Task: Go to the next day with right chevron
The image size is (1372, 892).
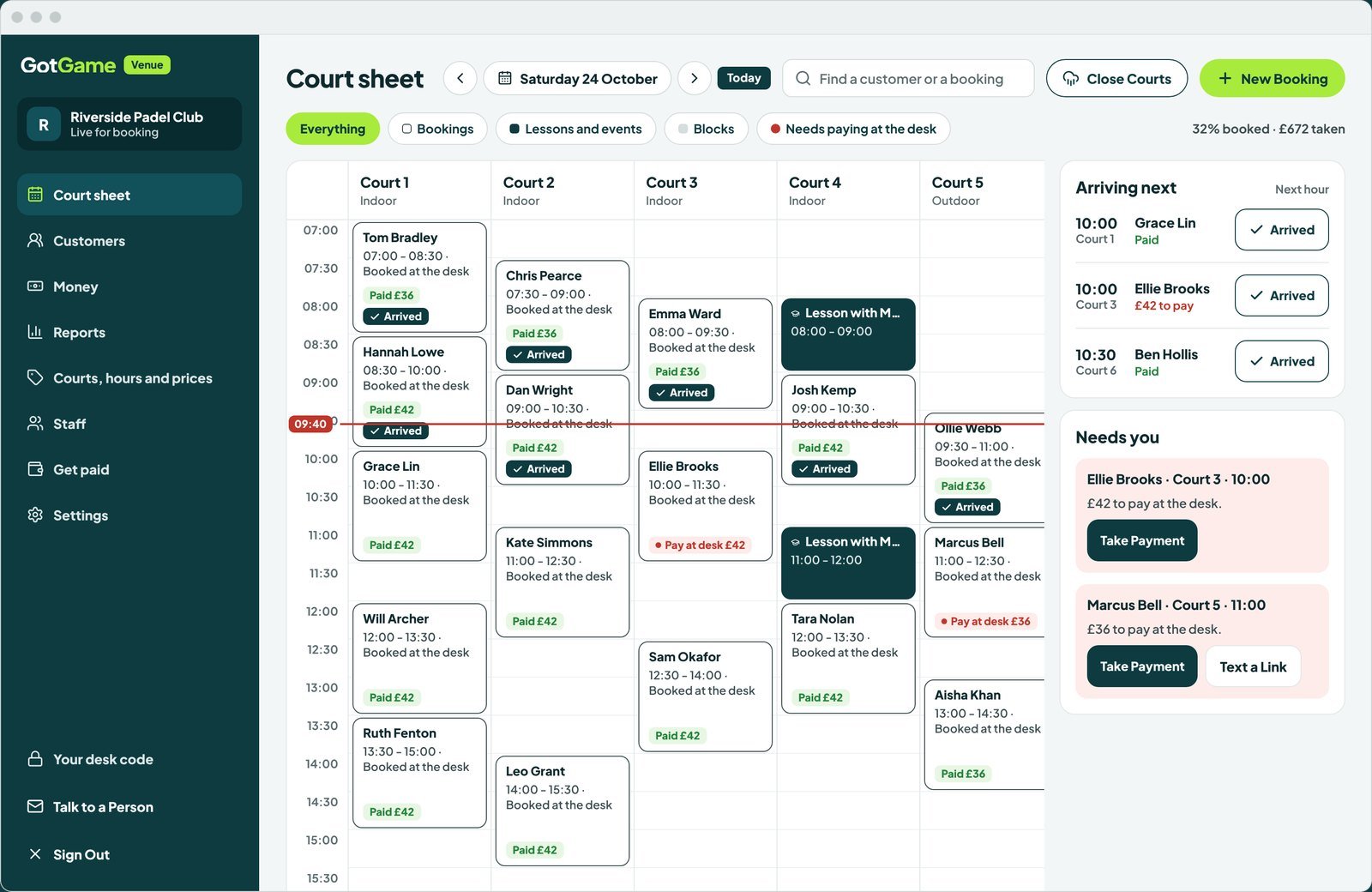Action: click(695, 78)
